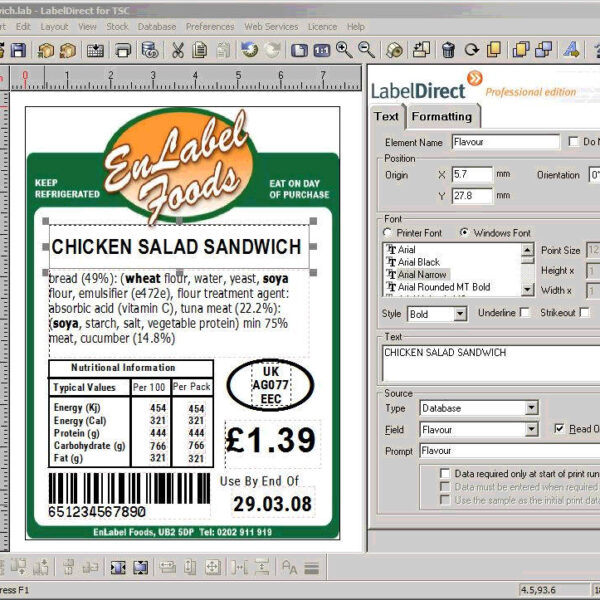Select Arial Black in the font list
The image size is (600, 600).
(419, 262)
